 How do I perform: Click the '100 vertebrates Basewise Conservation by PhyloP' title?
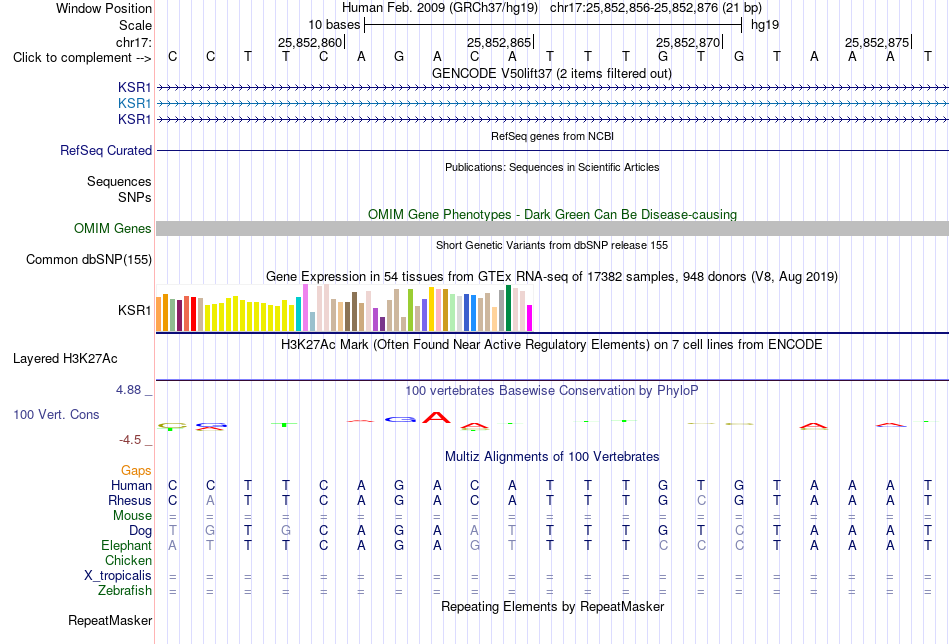pos(551,391)
